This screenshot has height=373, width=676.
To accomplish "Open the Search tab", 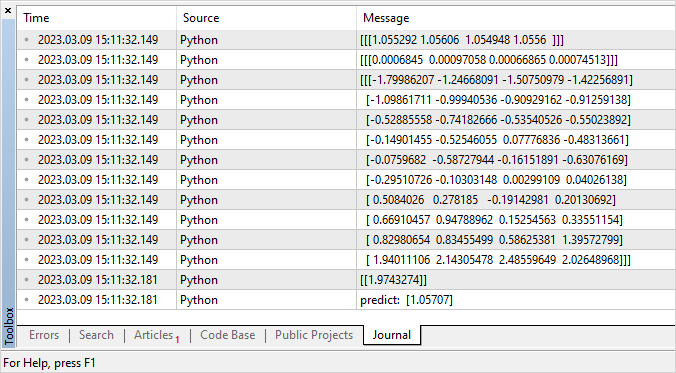I will coord(96,335).
